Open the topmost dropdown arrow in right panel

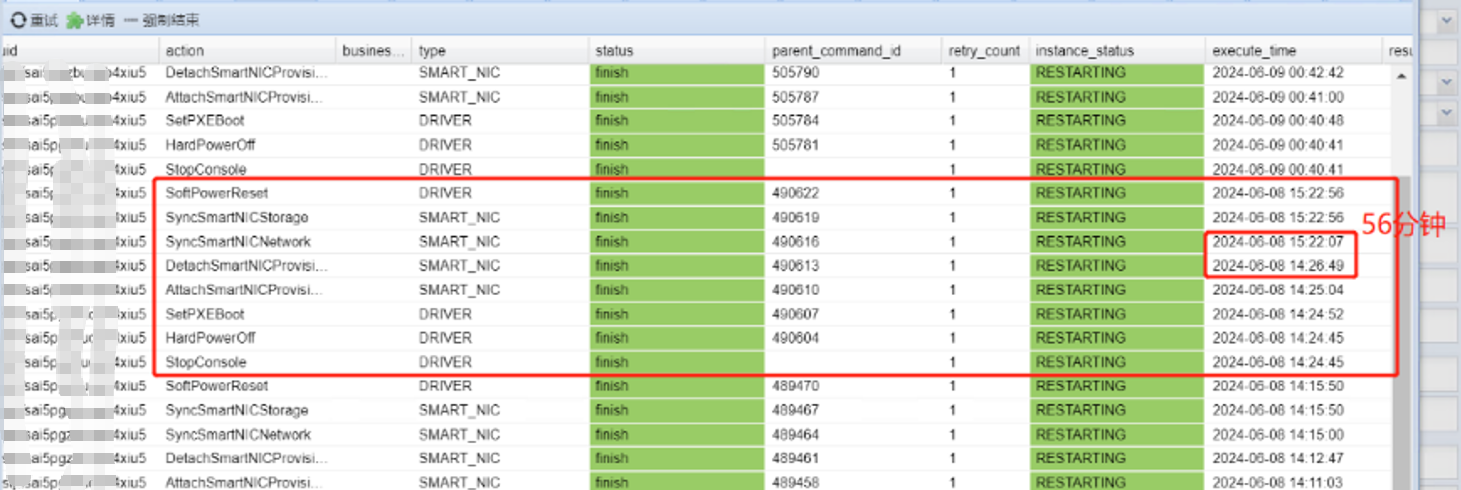1447,21
